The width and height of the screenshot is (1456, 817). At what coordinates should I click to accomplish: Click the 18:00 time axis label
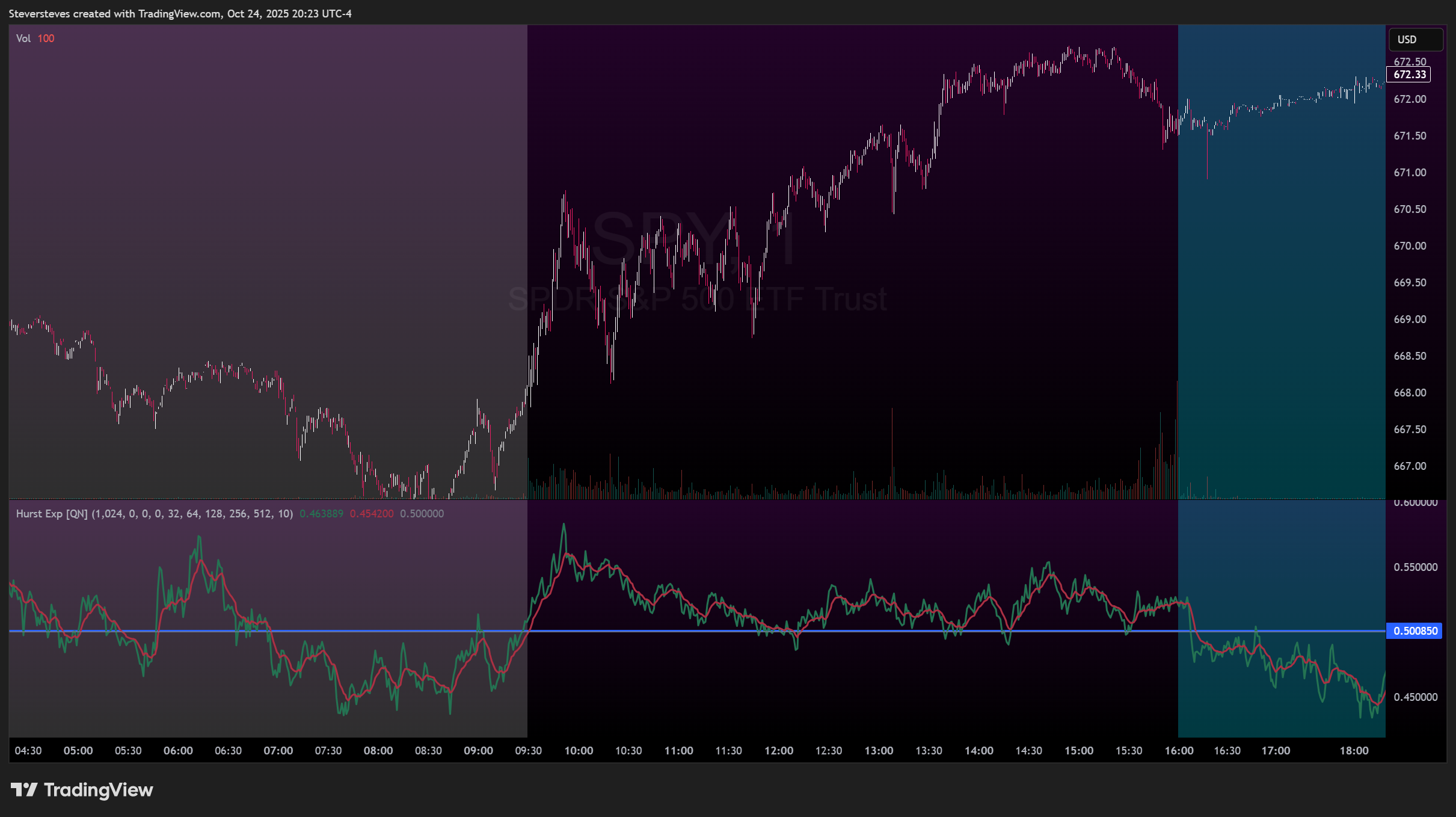[x=1354, y=751]
